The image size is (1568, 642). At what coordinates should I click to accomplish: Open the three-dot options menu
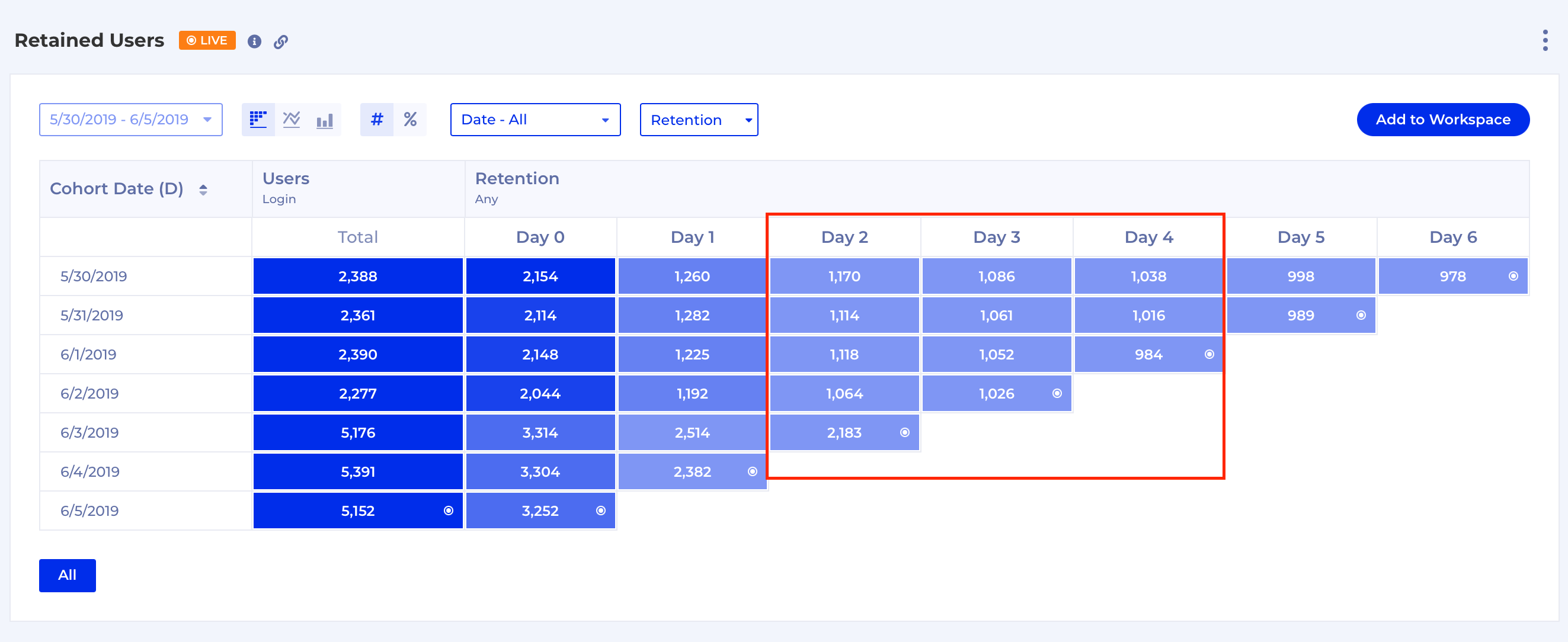(x=1545, y=41)
